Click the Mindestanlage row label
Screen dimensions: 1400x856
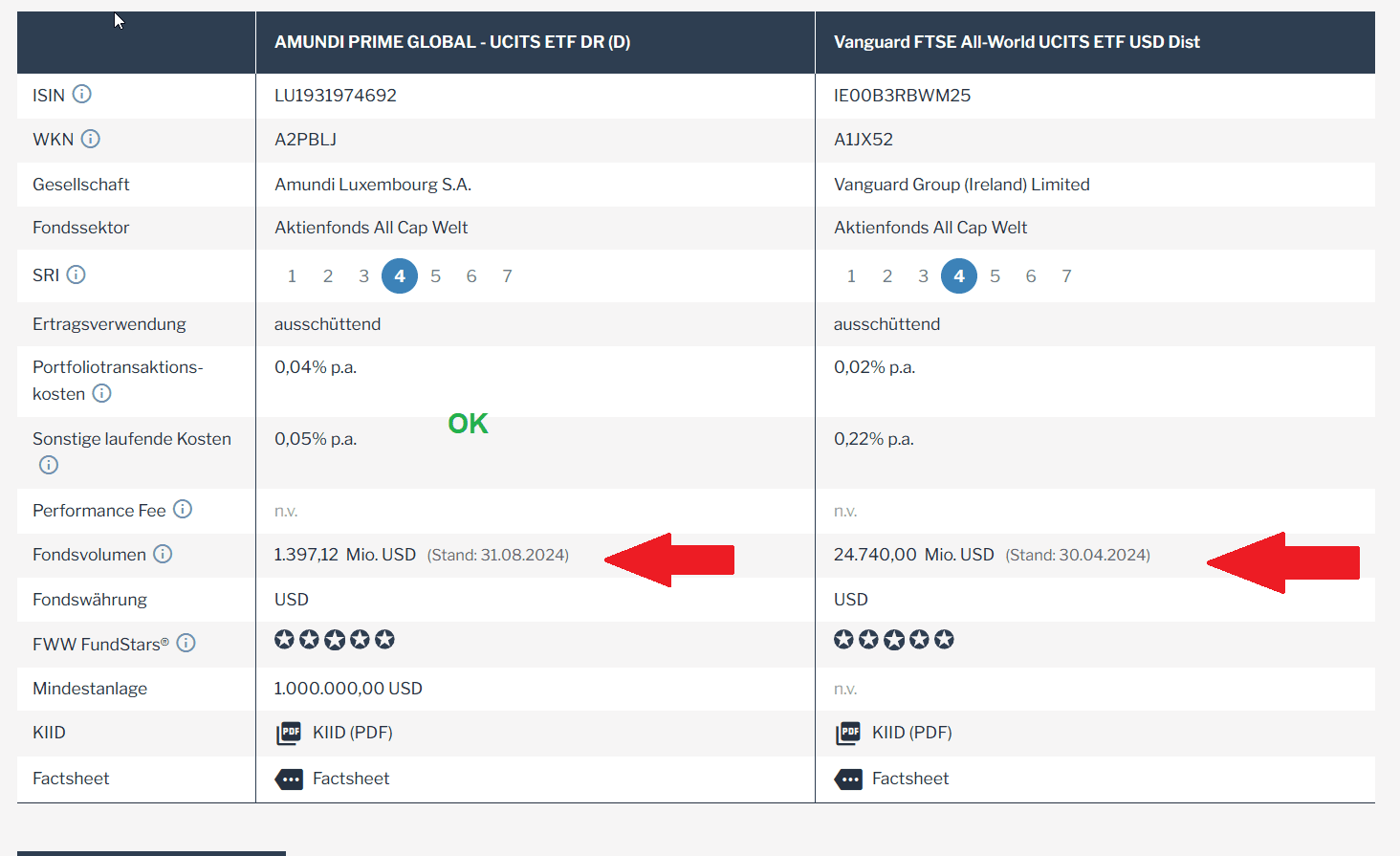(x=90, y=689)
